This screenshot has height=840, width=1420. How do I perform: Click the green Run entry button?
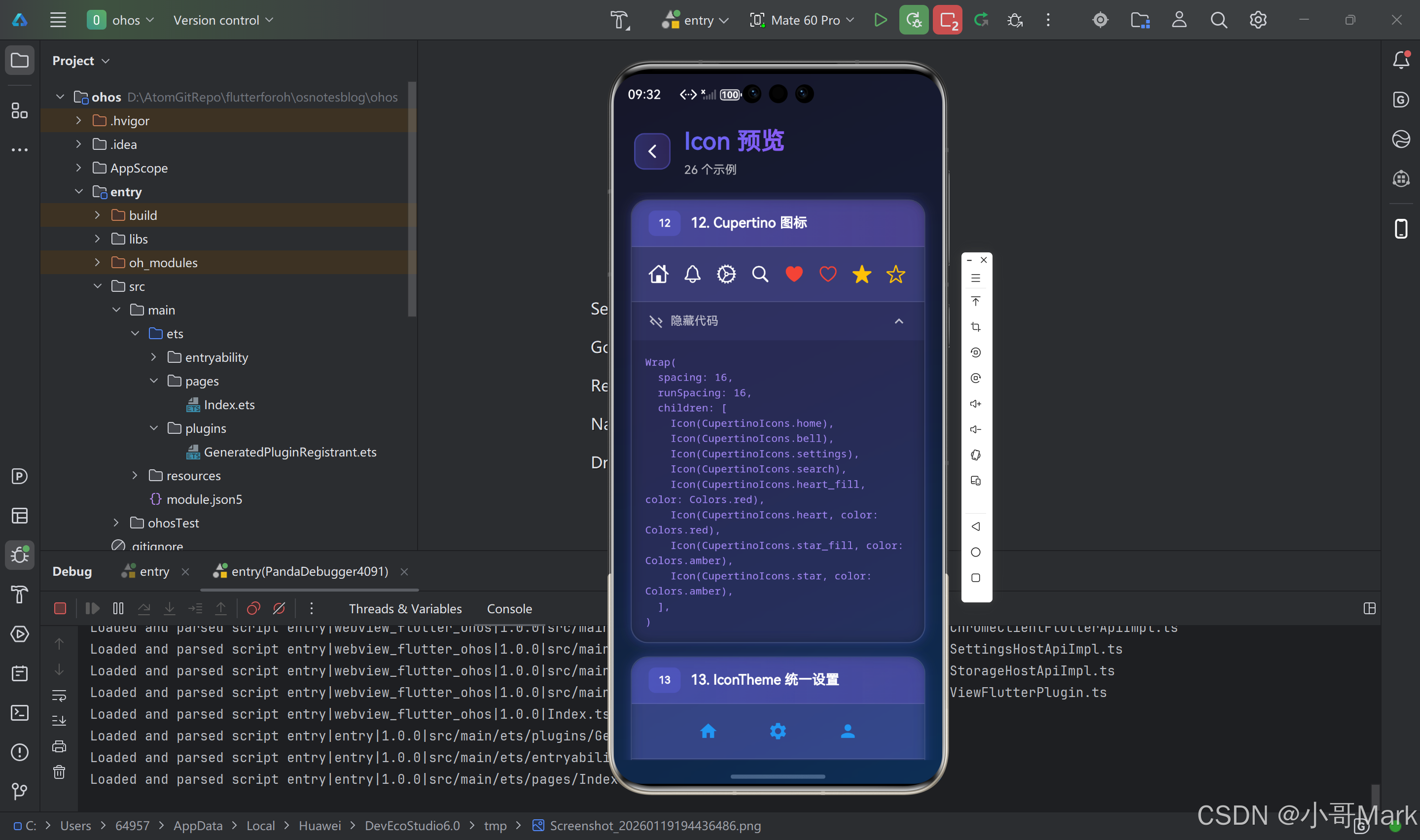click(880, 20)
